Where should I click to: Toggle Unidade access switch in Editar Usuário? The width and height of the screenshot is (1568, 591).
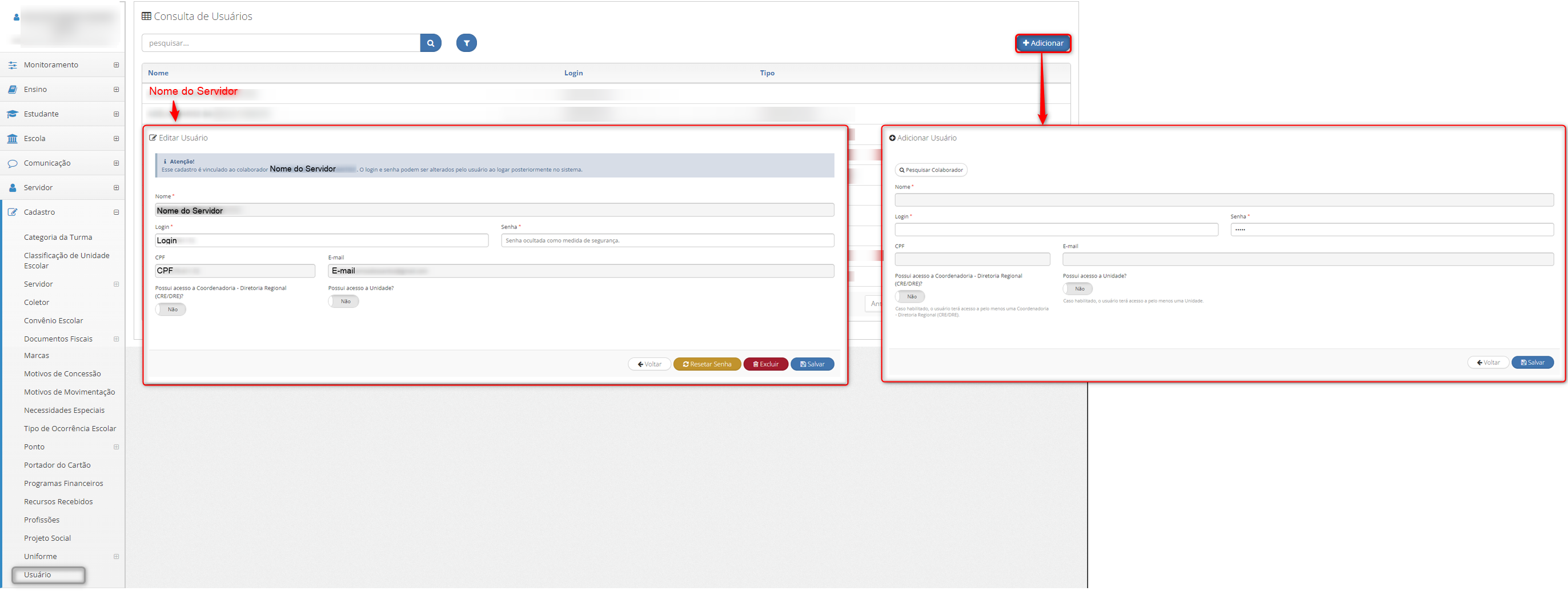pyautogui.click(x=343, y=302)
